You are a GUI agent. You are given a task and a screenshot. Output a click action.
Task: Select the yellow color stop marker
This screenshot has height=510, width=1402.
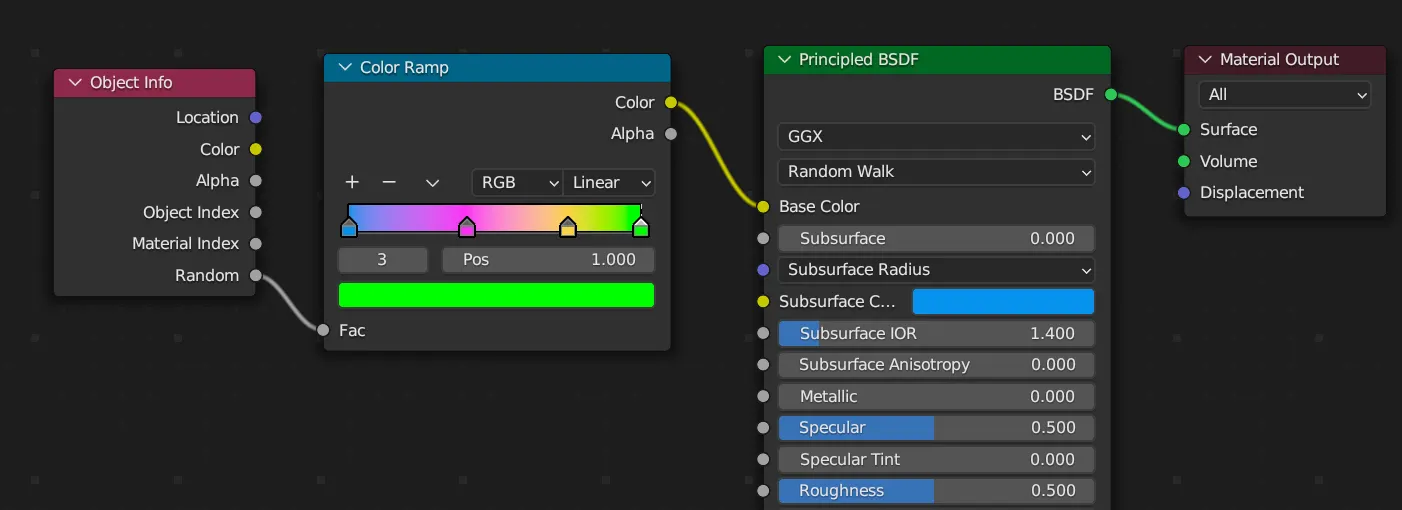tap(568, 229)
